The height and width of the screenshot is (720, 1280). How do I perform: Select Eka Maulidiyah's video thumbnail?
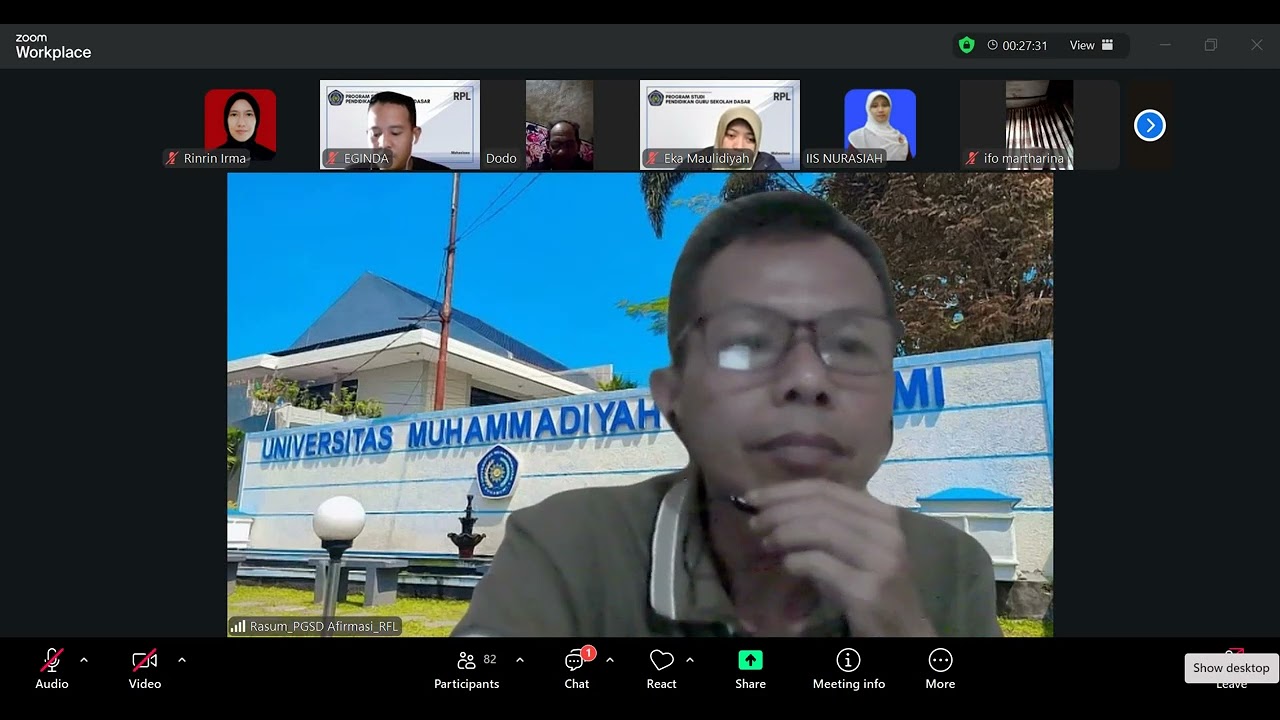(x=720, y=125)
